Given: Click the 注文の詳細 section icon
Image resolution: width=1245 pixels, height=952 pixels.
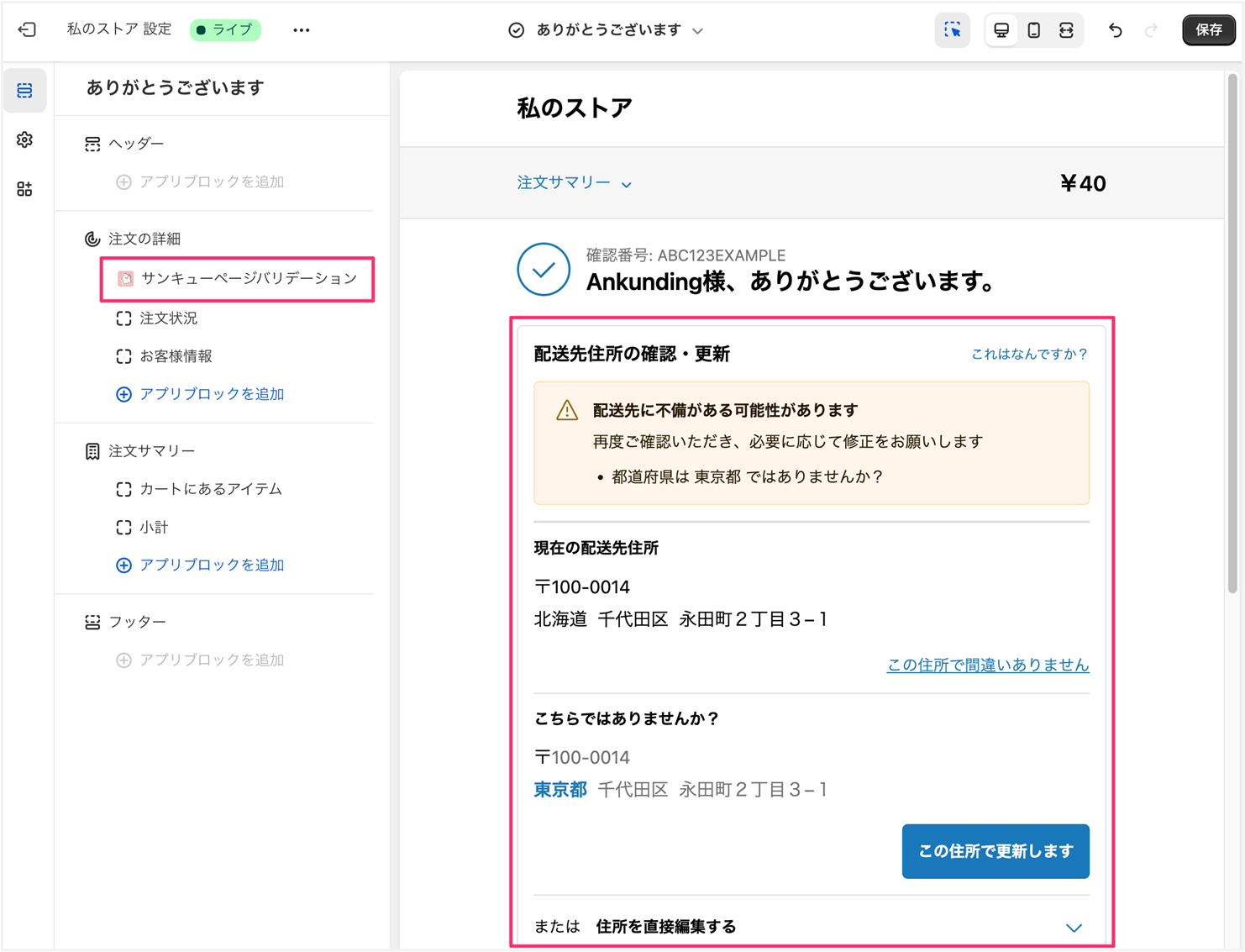Looking at the screenshot, I should coord(92,239).
